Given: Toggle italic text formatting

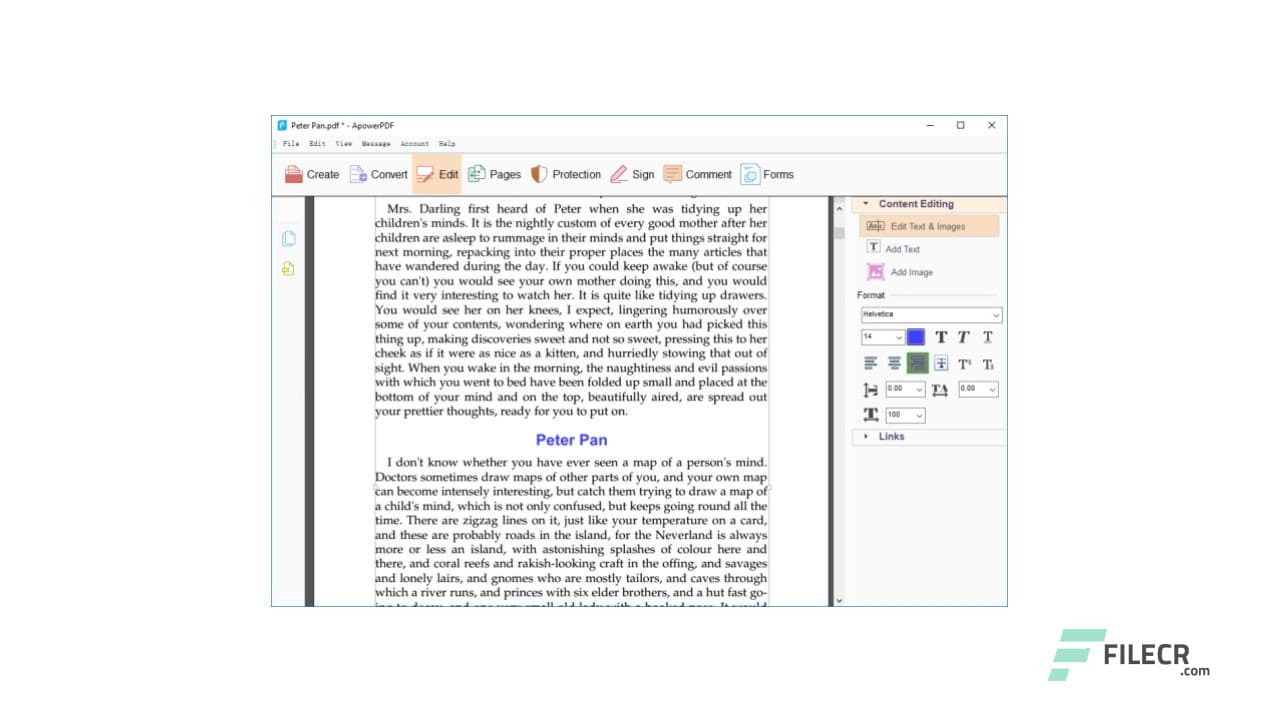Looking at the screenshot, I should 963,337.
